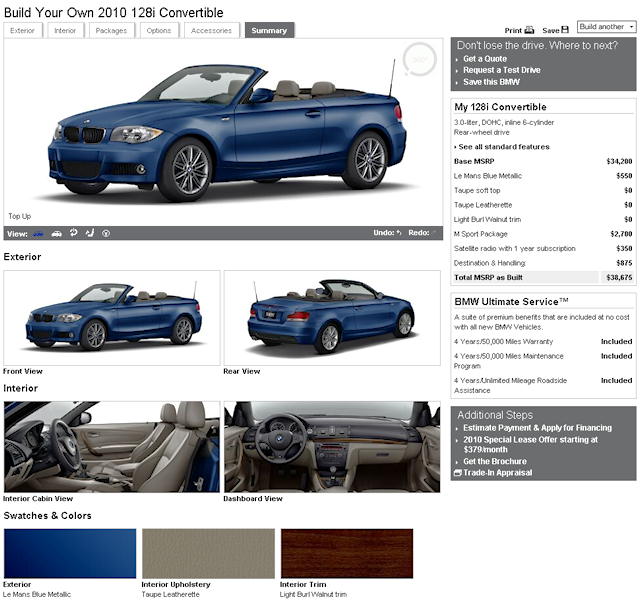Open Estimate Payment & Apply for Financing
Viewport: 642px width, 605px height.
pyautogui.click(x=537, y=428)
